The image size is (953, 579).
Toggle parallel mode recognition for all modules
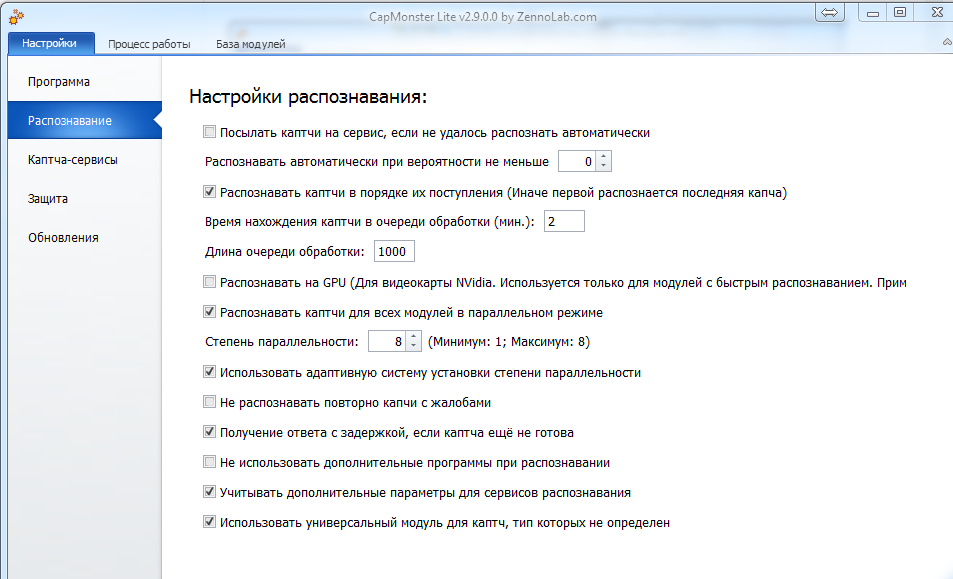pos(209,312)
